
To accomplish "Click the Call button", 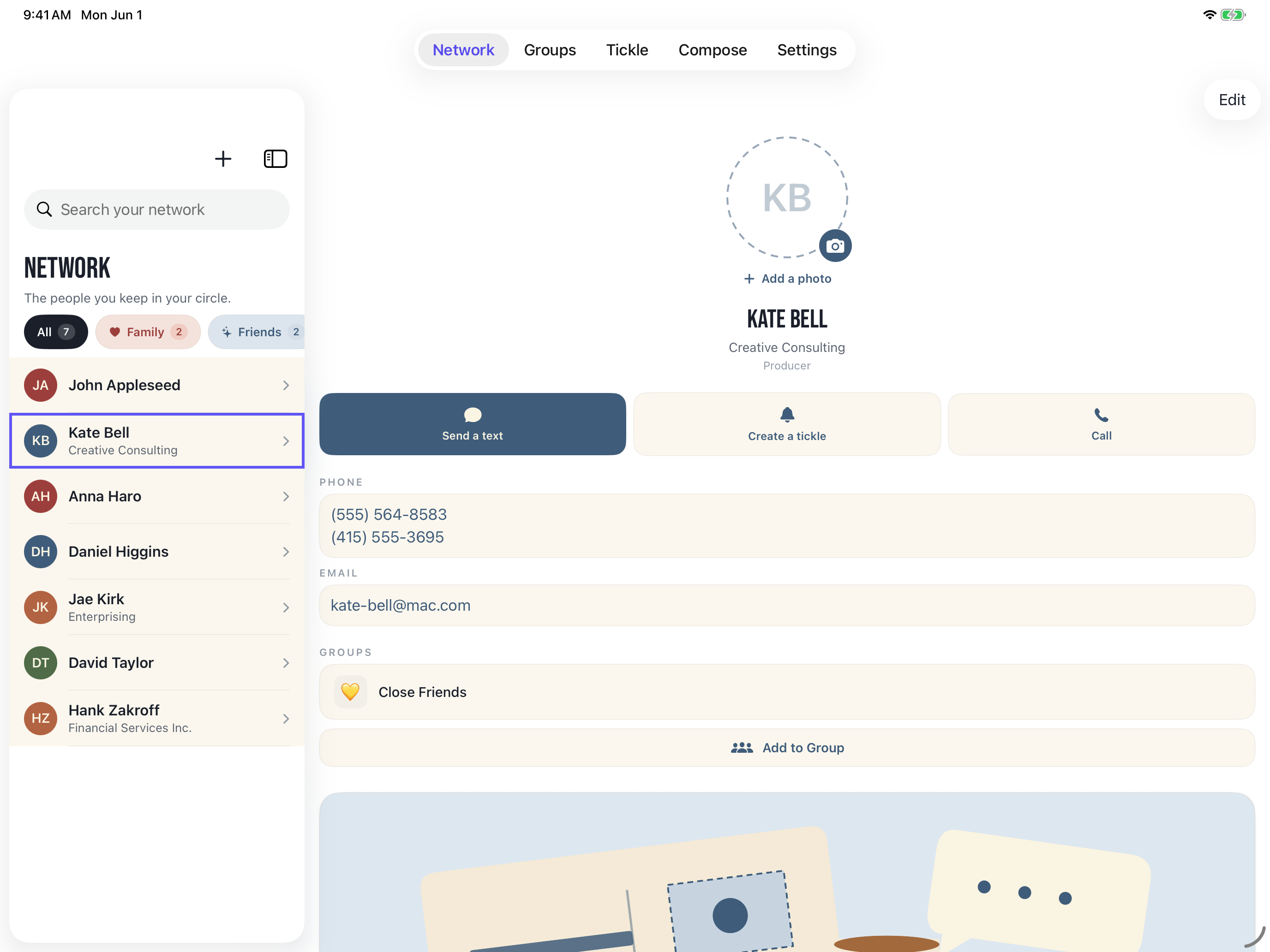I will click(x=1101, y=424).
